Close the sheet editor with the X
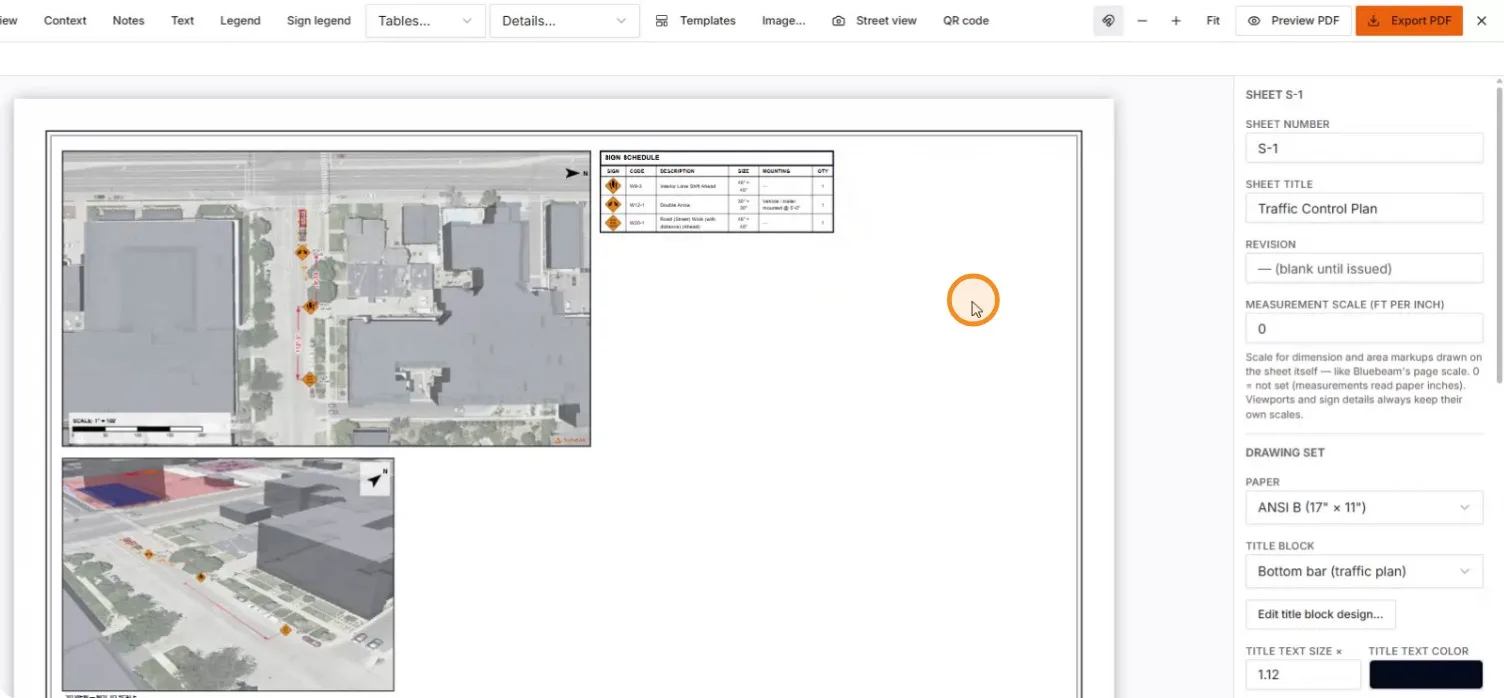Viewport: 1504px width, 698px height. coord(1481,20)
